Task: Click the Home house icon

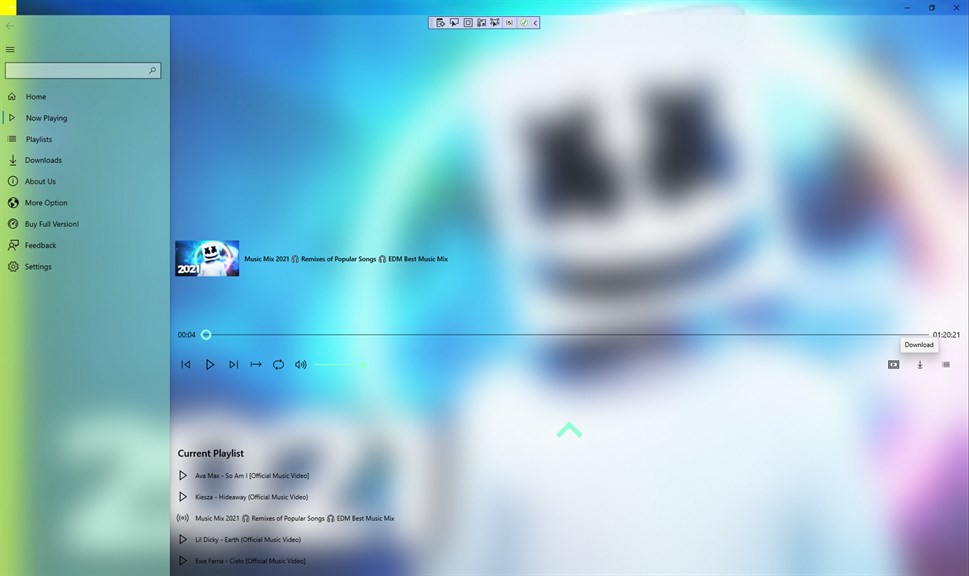Action: tap(12, 96)
